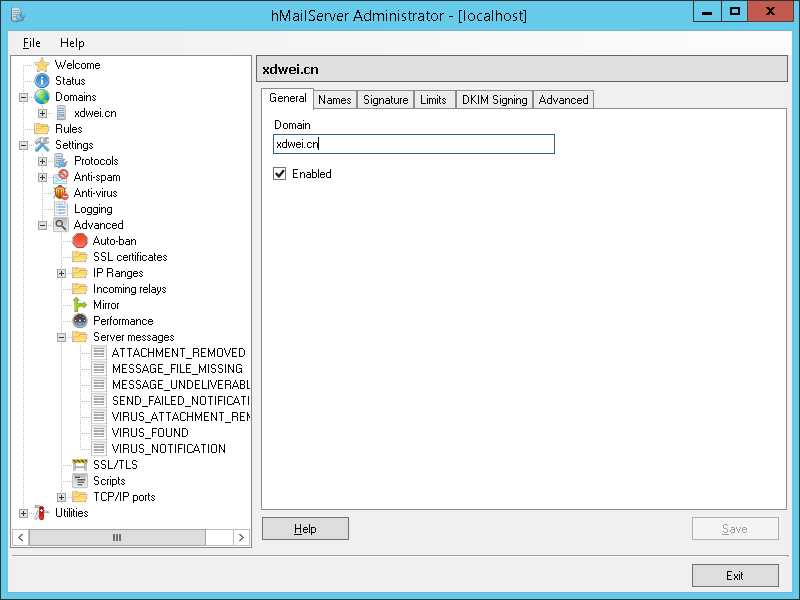The width and height of the screenshot is (800, 600).
Task: Expand the IP Ranges tree node
Action: pyautogui.click(x=61, y=273)
